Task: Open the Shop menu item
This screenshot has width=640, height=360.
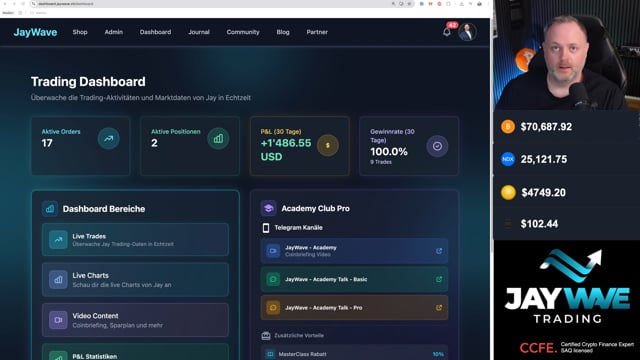Action: coord(80,32)
